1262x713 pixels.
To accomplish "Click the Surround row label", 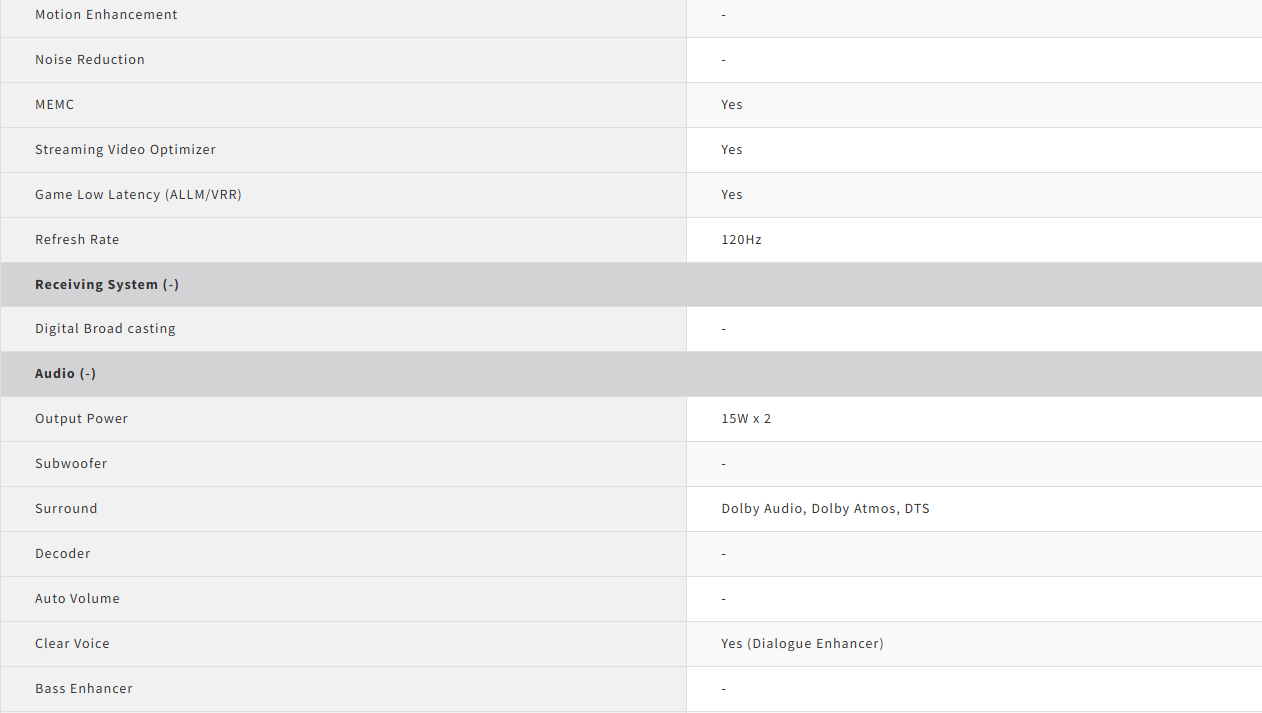I will (x=66, y=509).
